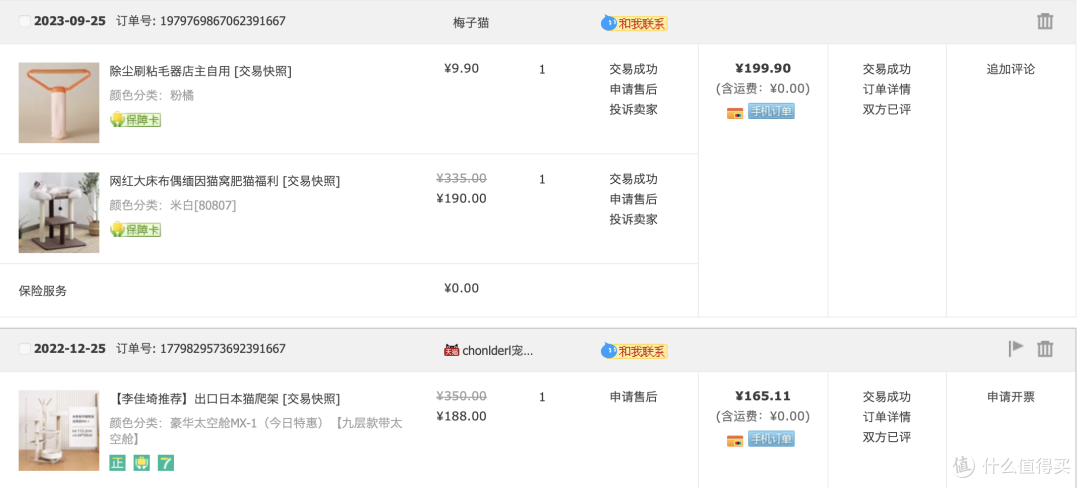Flag the 2022-12-25 order
Viewport: 1080px width, 488px height.
(x=1016, y=348)
